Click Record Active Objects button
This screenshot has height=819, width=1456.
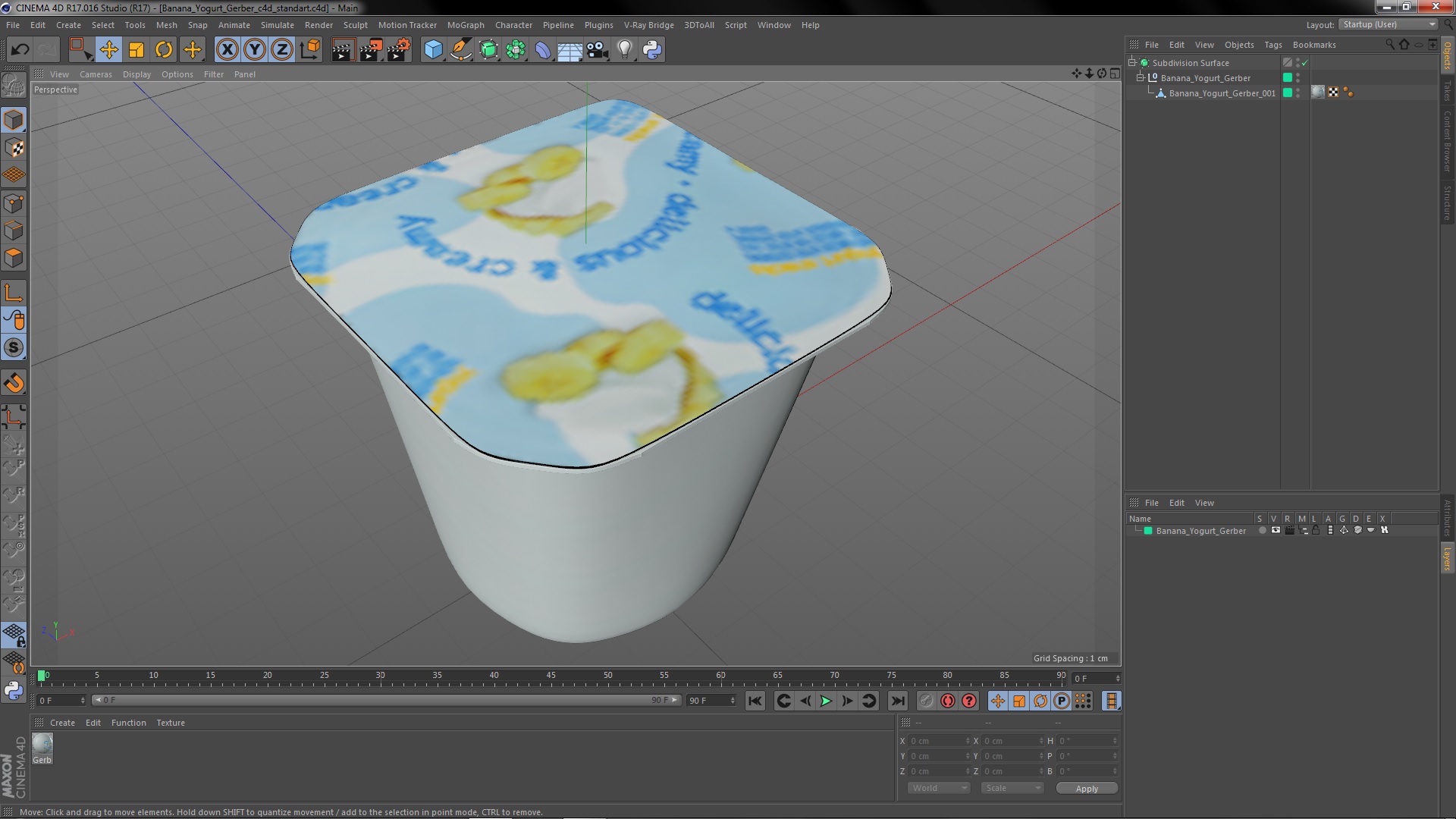coord(926,701)
